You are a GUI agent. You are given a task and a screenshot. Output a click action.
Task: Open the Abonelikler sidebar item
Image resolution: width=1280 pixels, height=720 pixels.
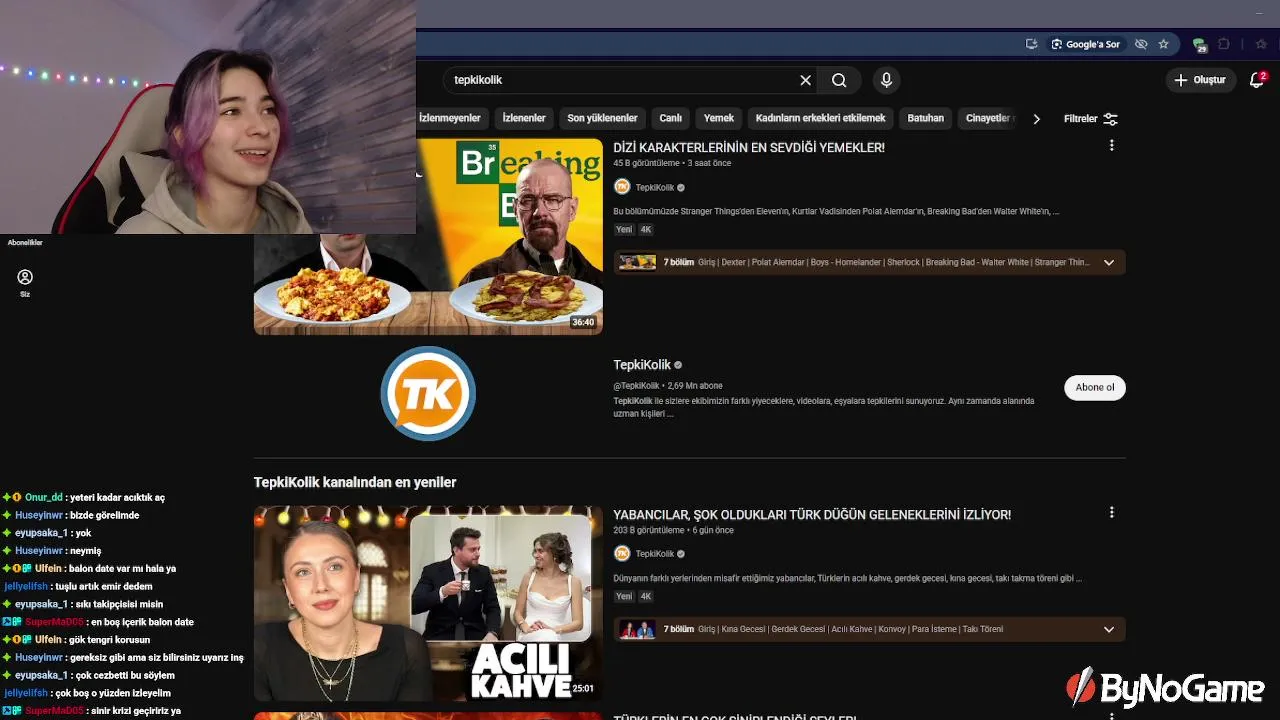[25, 242]
